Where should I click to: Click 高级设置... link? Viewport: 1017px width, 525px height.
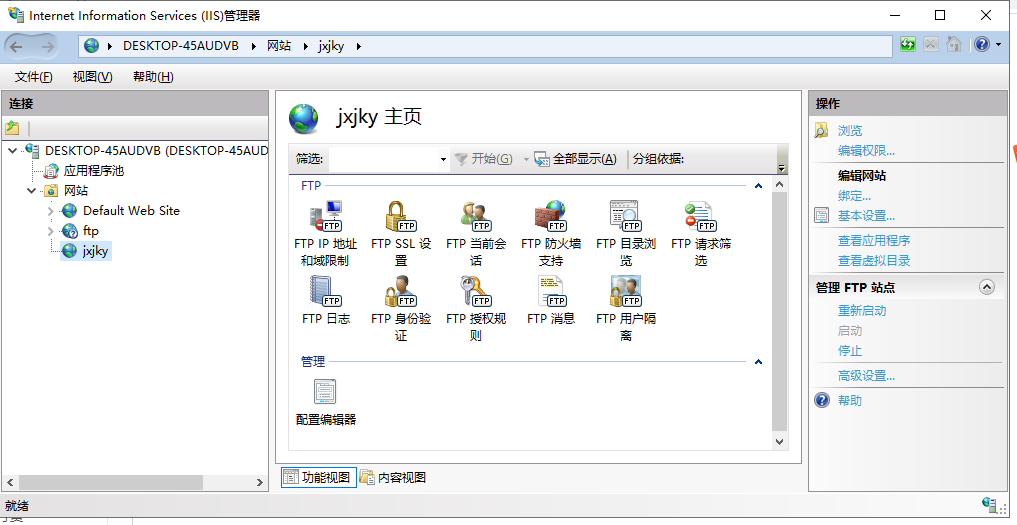click(866, 376)
